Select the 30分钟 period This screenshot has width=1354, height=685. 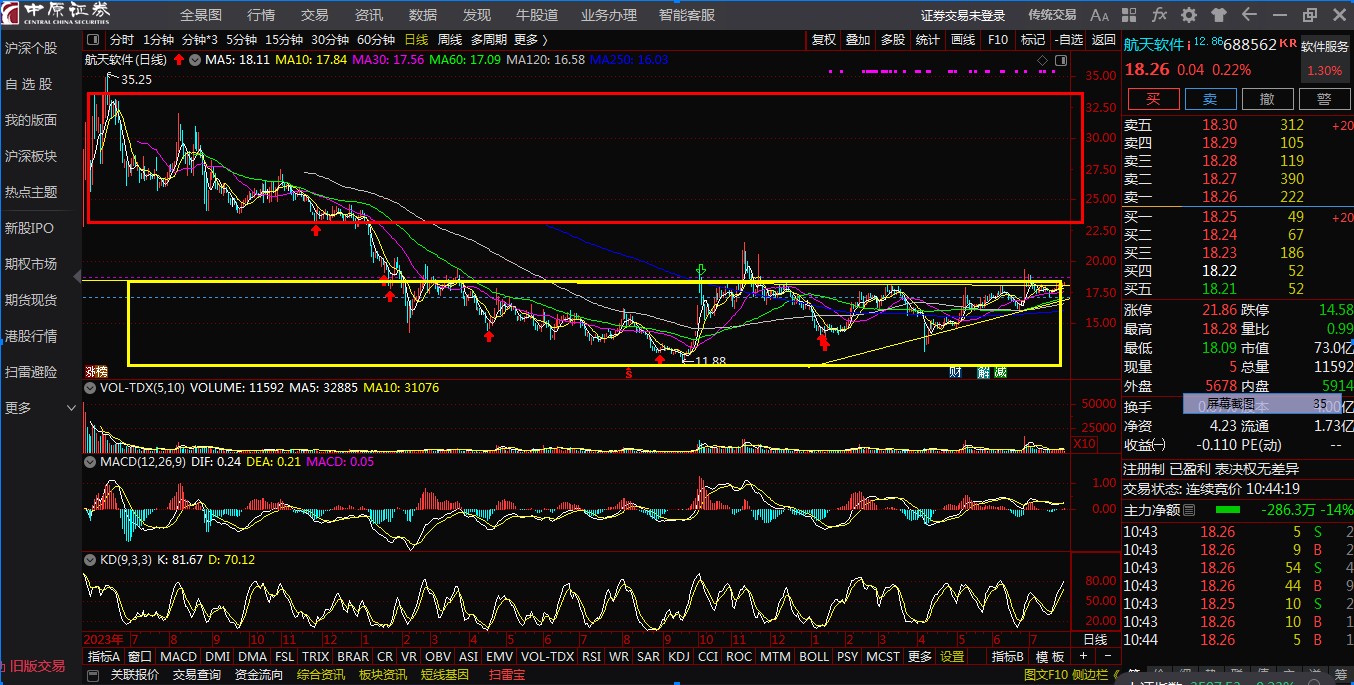tap(330, 40)
